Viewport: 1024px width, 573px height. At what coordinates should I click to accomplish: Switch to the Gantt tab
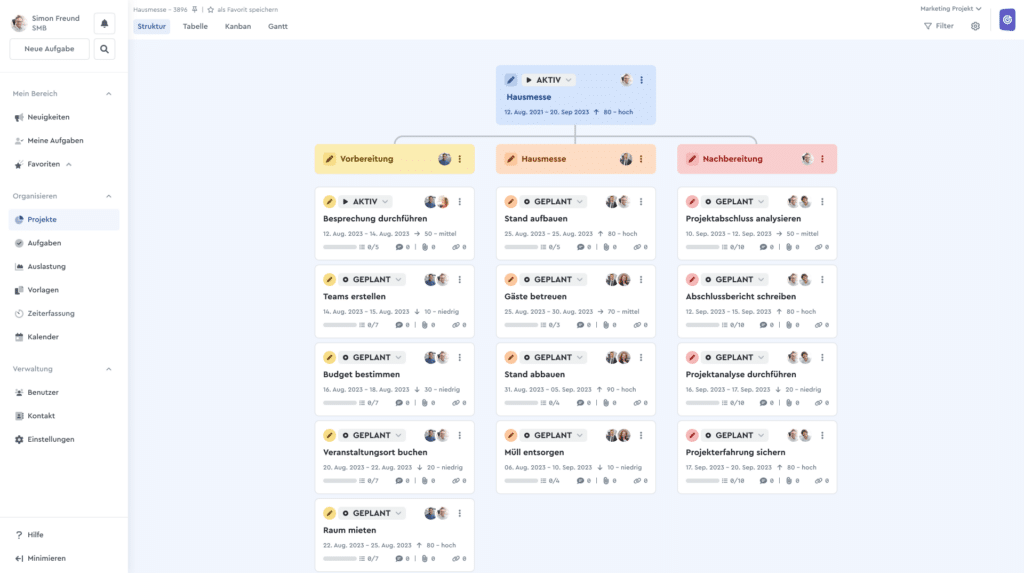278,26
